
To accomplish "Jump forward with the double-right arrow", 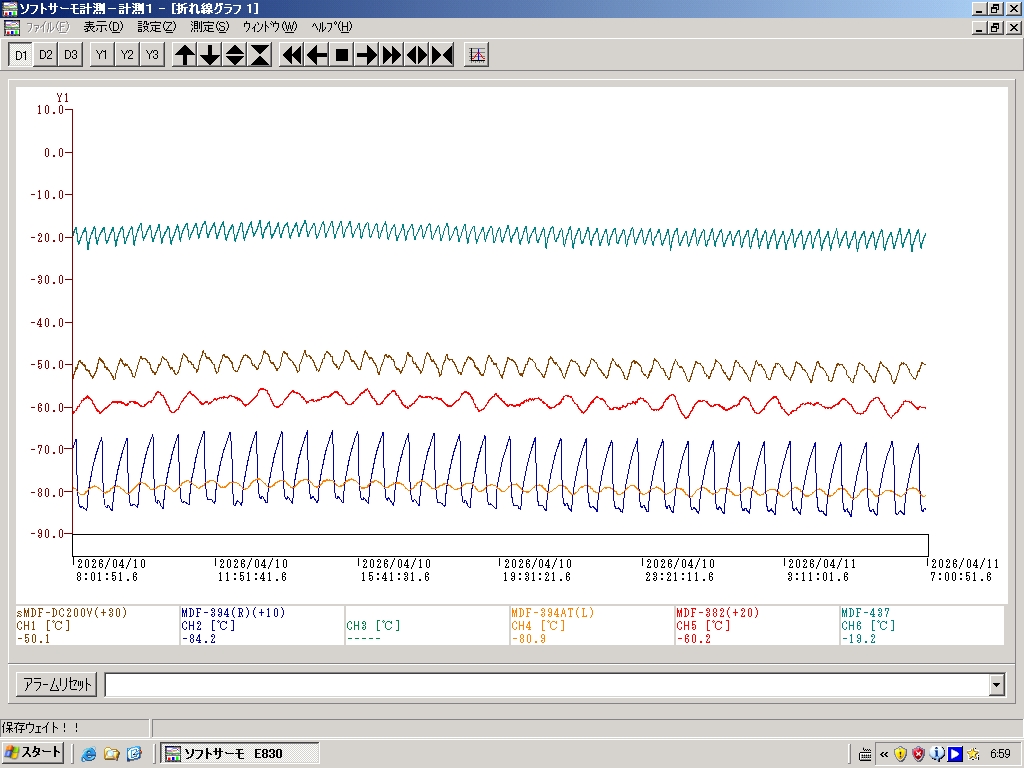I will point(392,55).
